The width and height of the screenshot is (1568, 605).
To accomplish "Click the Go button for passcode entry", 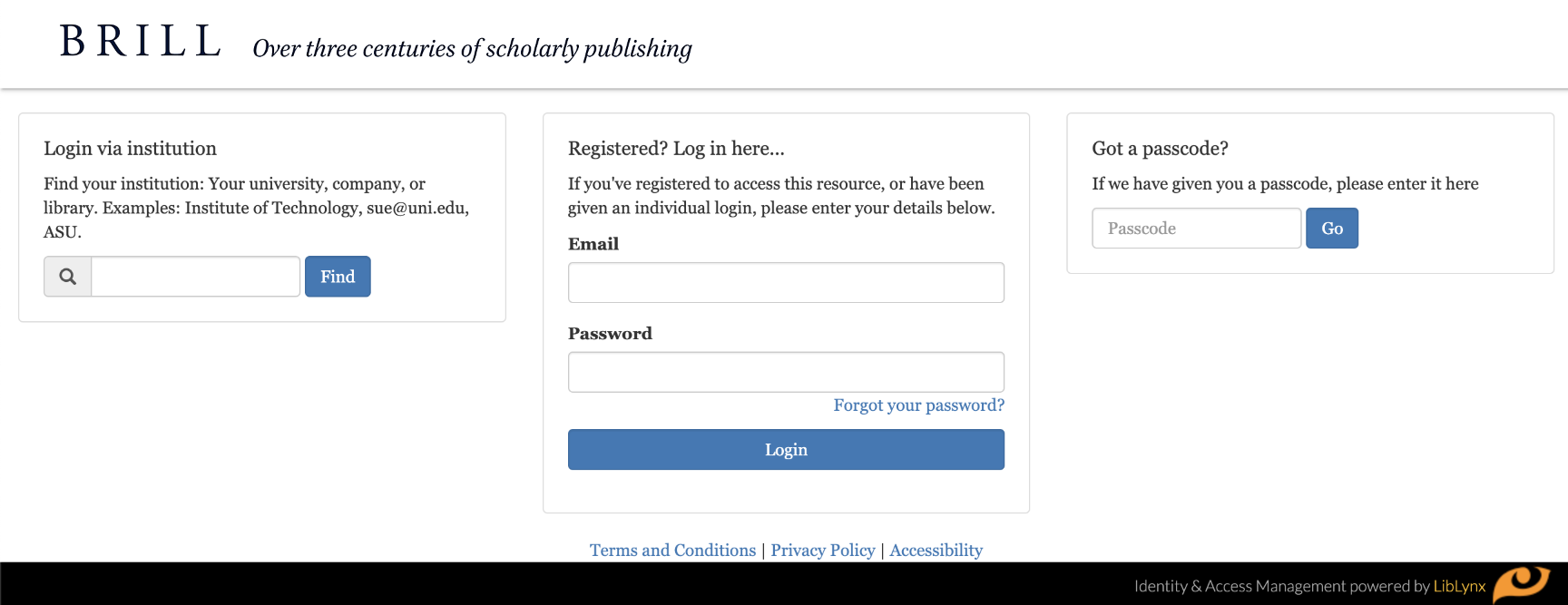I will (x=1331, y=228).
